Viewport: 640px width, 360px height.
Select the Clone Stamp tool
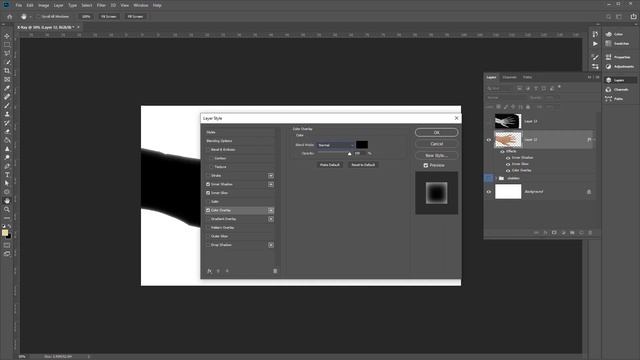[x=7, y=114]
